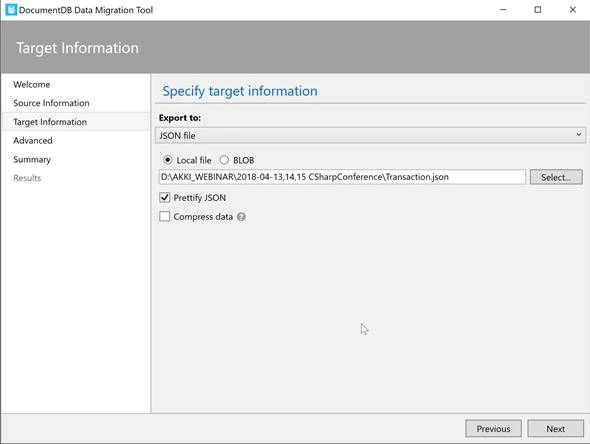Screen dimensions: 590x444
Task: Open the Advanced step
Action: click(33, 141)
